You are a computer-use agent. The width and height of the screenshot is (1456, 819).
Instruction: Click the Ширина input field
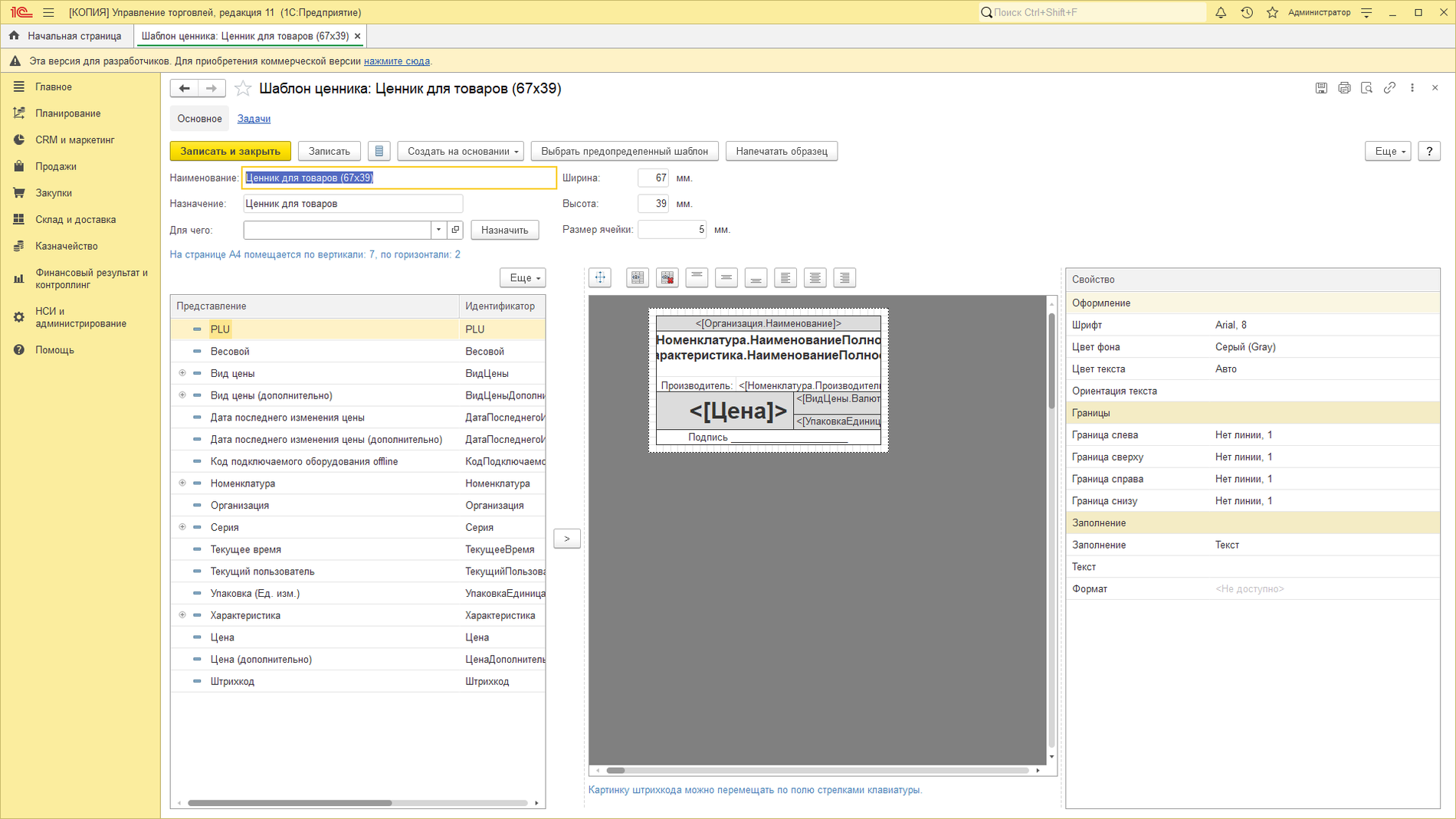[653, 178]
